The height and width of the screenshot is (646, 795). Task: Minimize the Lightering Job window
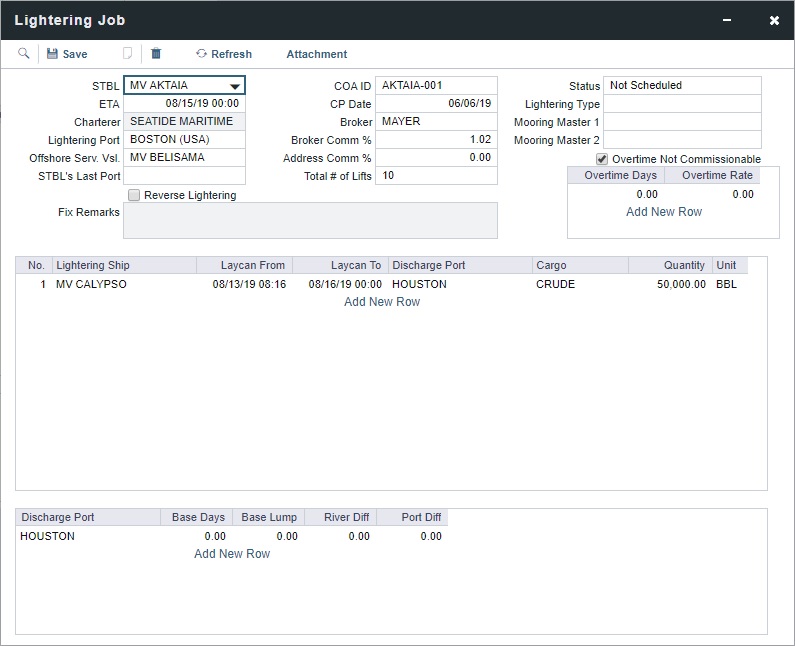tap(727, 20)
